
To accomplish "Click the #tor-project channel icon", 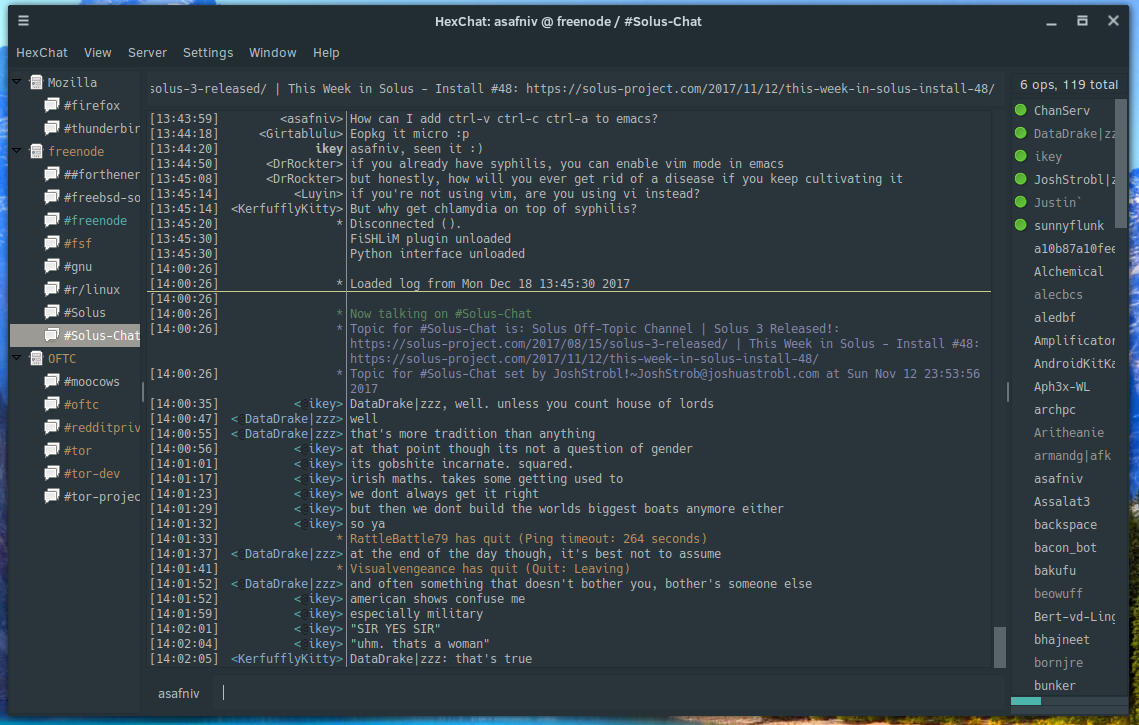I will click(x=52, y=496).
